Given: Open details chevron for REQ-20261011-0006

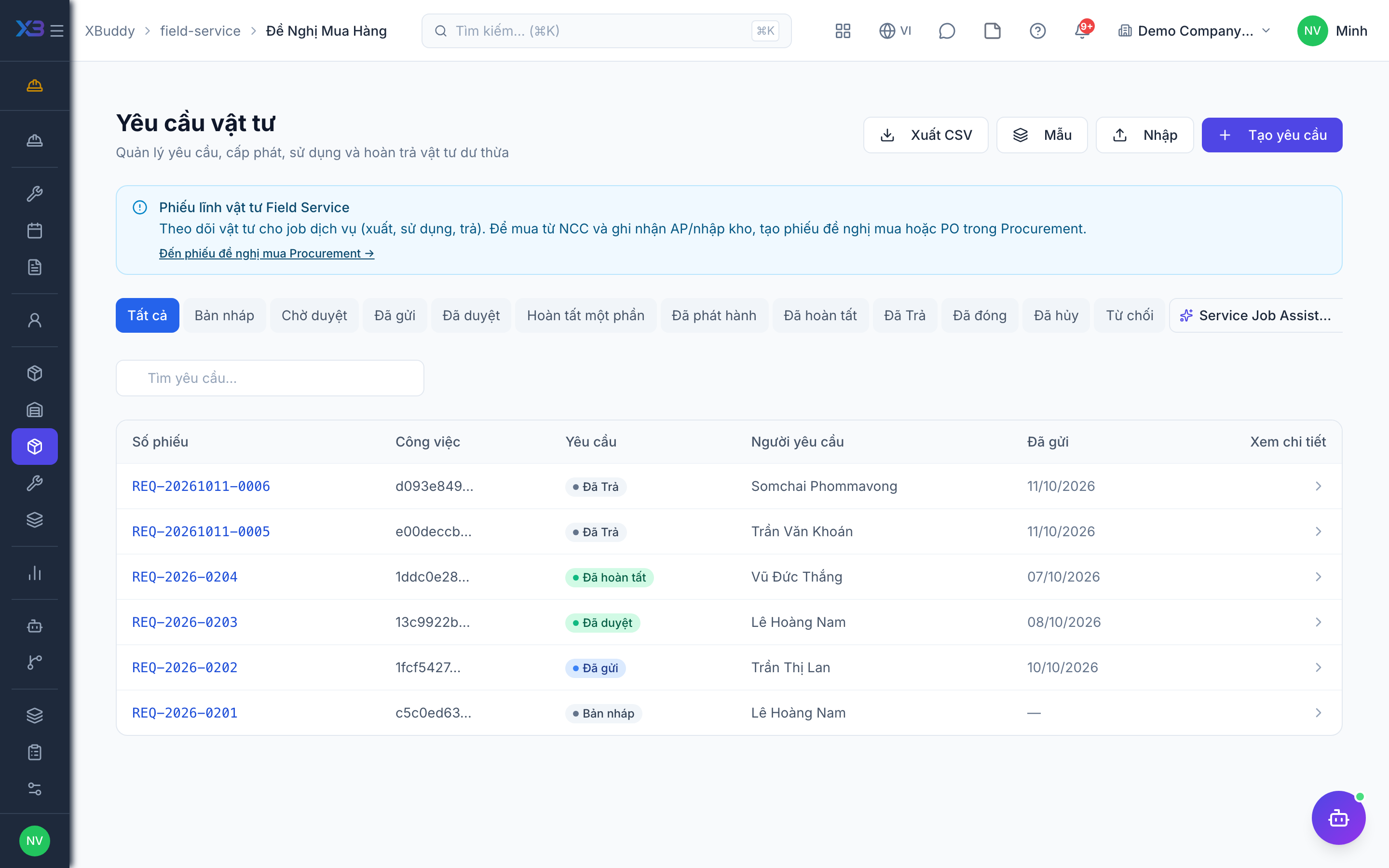Looking at the screenshot, I should [1319, 486].
